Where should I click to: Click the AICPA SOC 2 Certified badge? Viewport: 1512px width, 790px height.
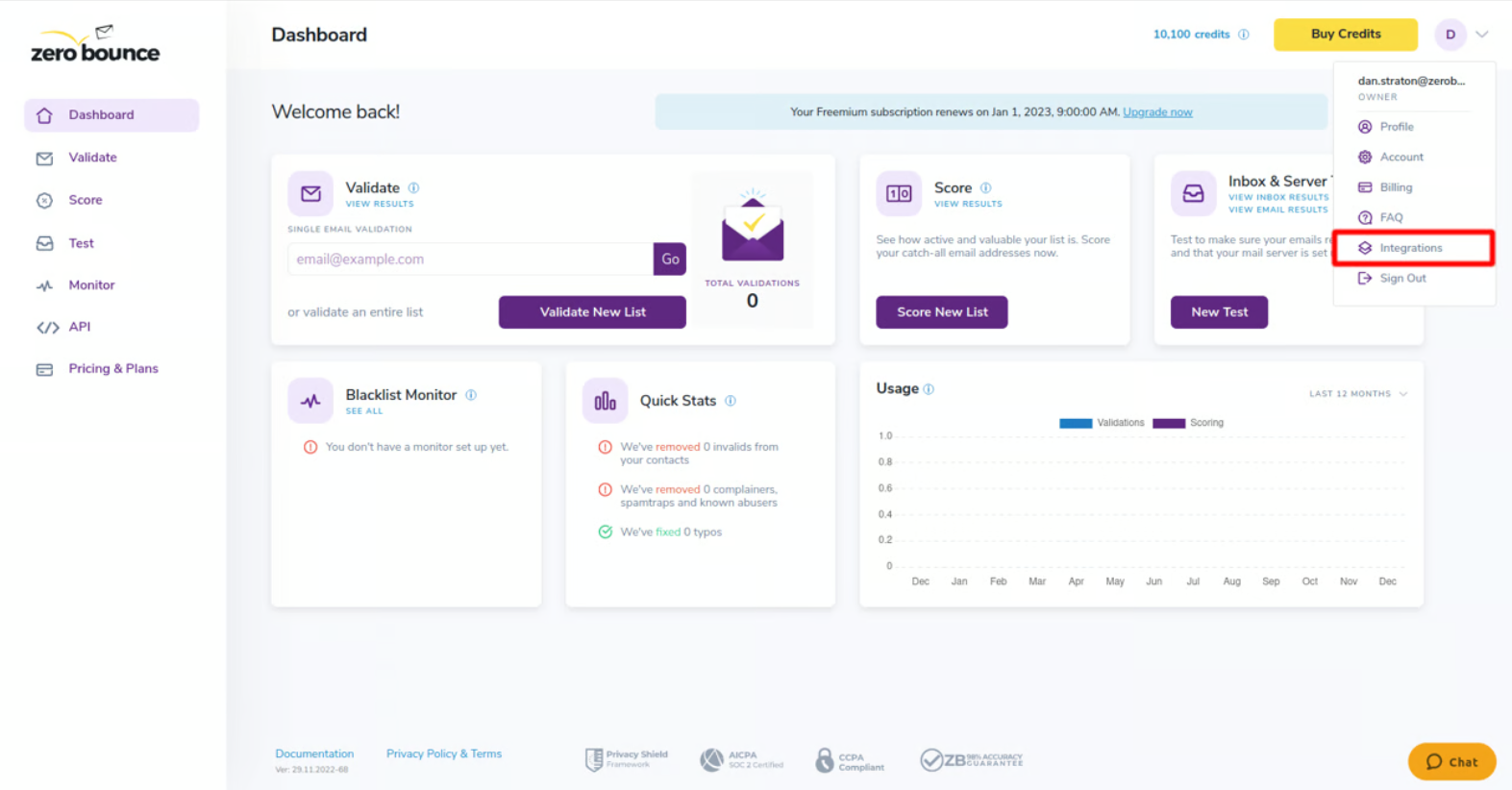(741, 760)
